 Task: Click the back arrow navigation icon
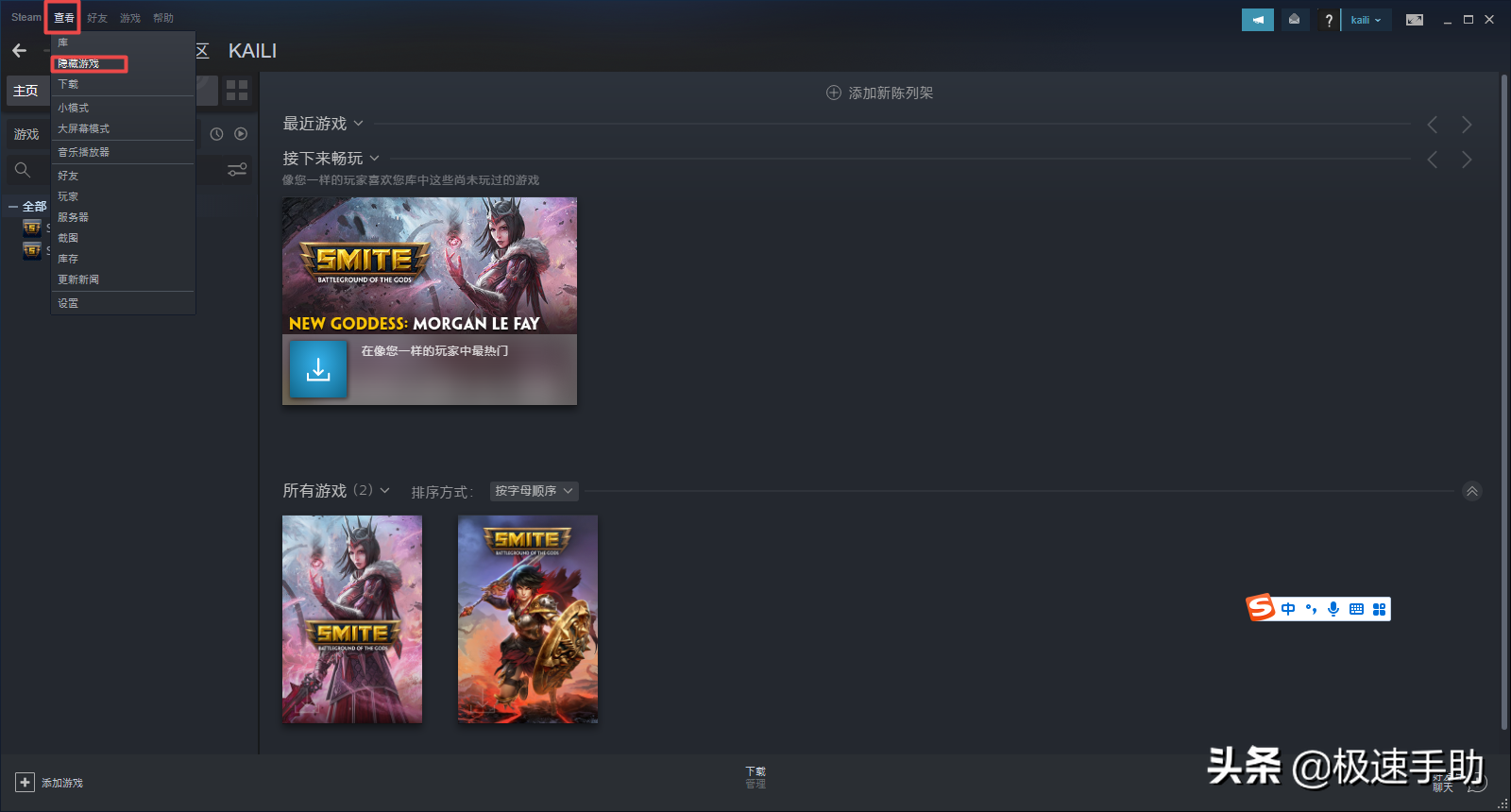point(20,51)
